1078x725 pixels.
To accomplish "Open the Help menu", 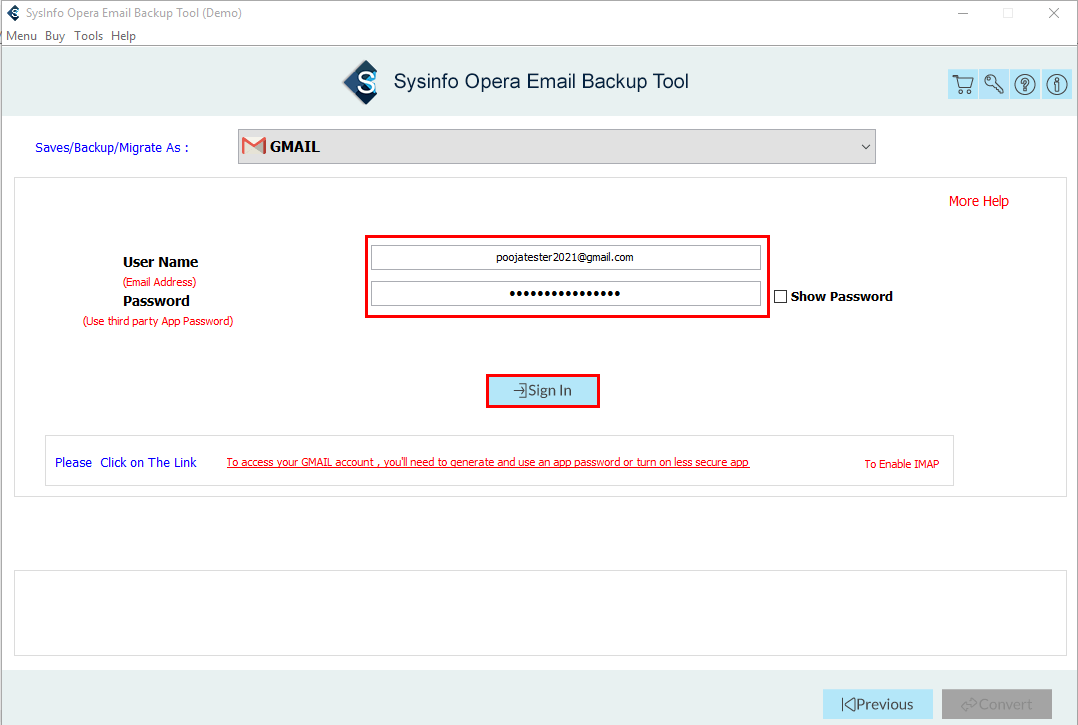I will coord(124,36).
